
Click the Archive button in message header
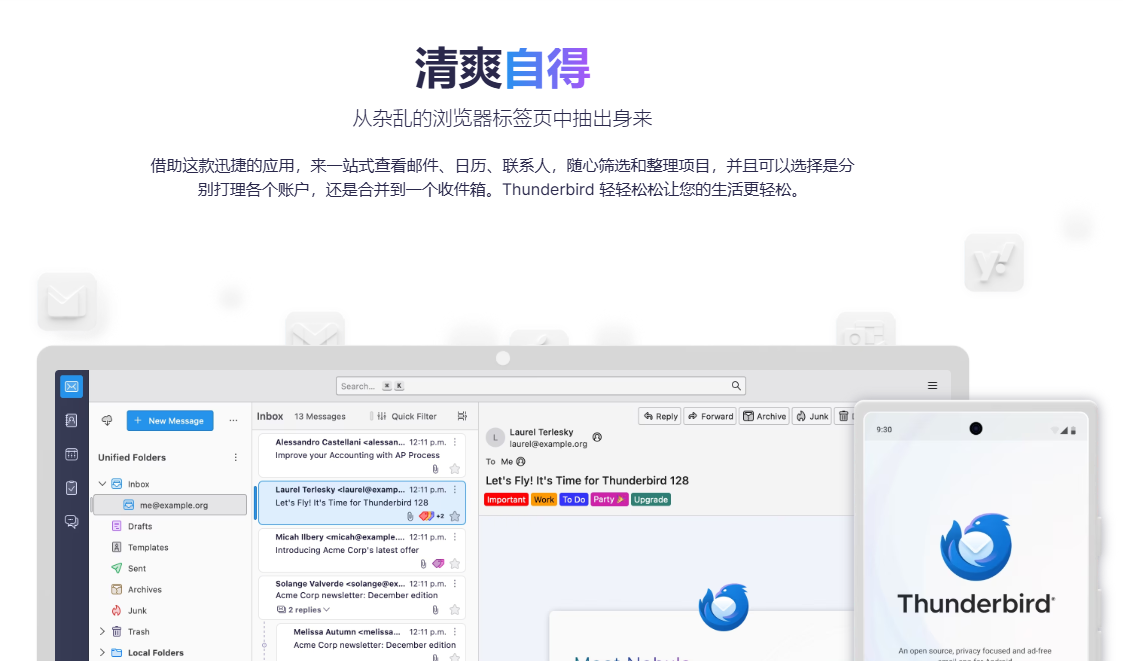click(764, 416)
